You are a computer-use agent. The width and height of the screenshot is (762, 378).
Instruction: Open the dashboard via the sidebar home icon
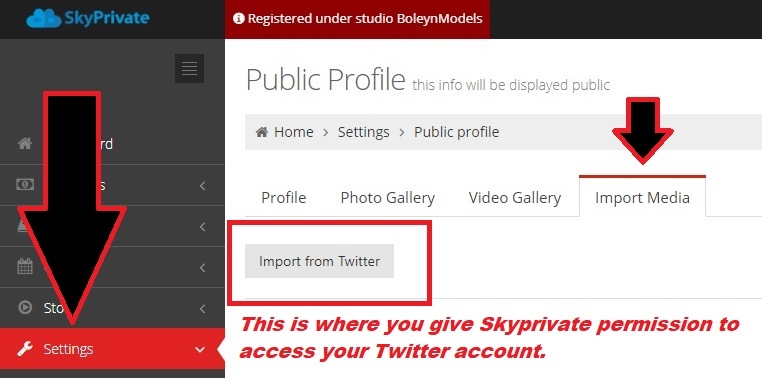(x=25, y=144)
